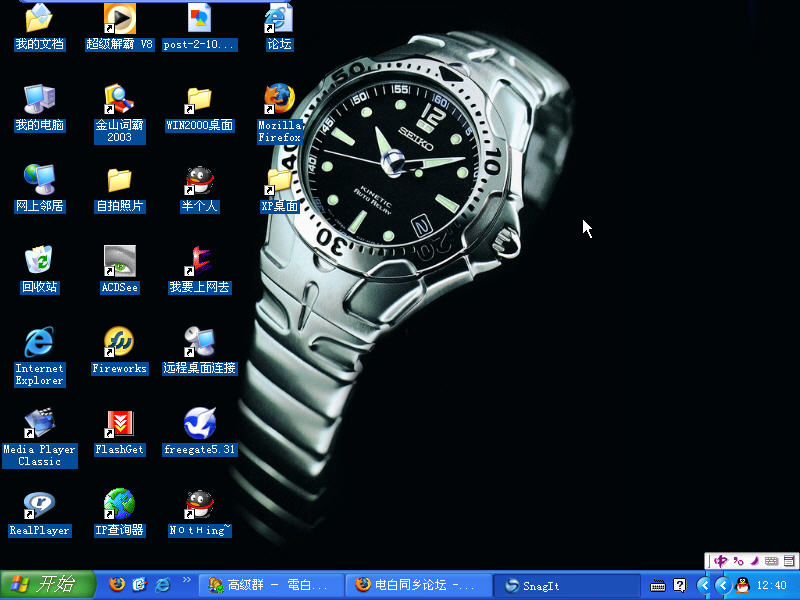Toggle the 中 Chinese input mode indicator
Screen dimensions: 800x600
click(x=720, y=560)
